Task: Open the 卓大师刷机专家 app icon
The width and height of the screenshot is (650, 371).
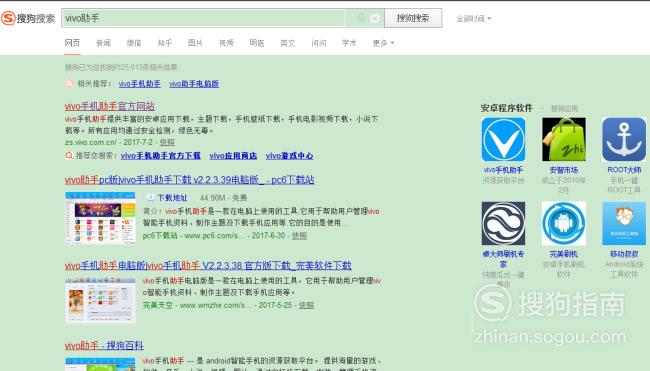Action: pyautogui.click(x=503, y=223)
